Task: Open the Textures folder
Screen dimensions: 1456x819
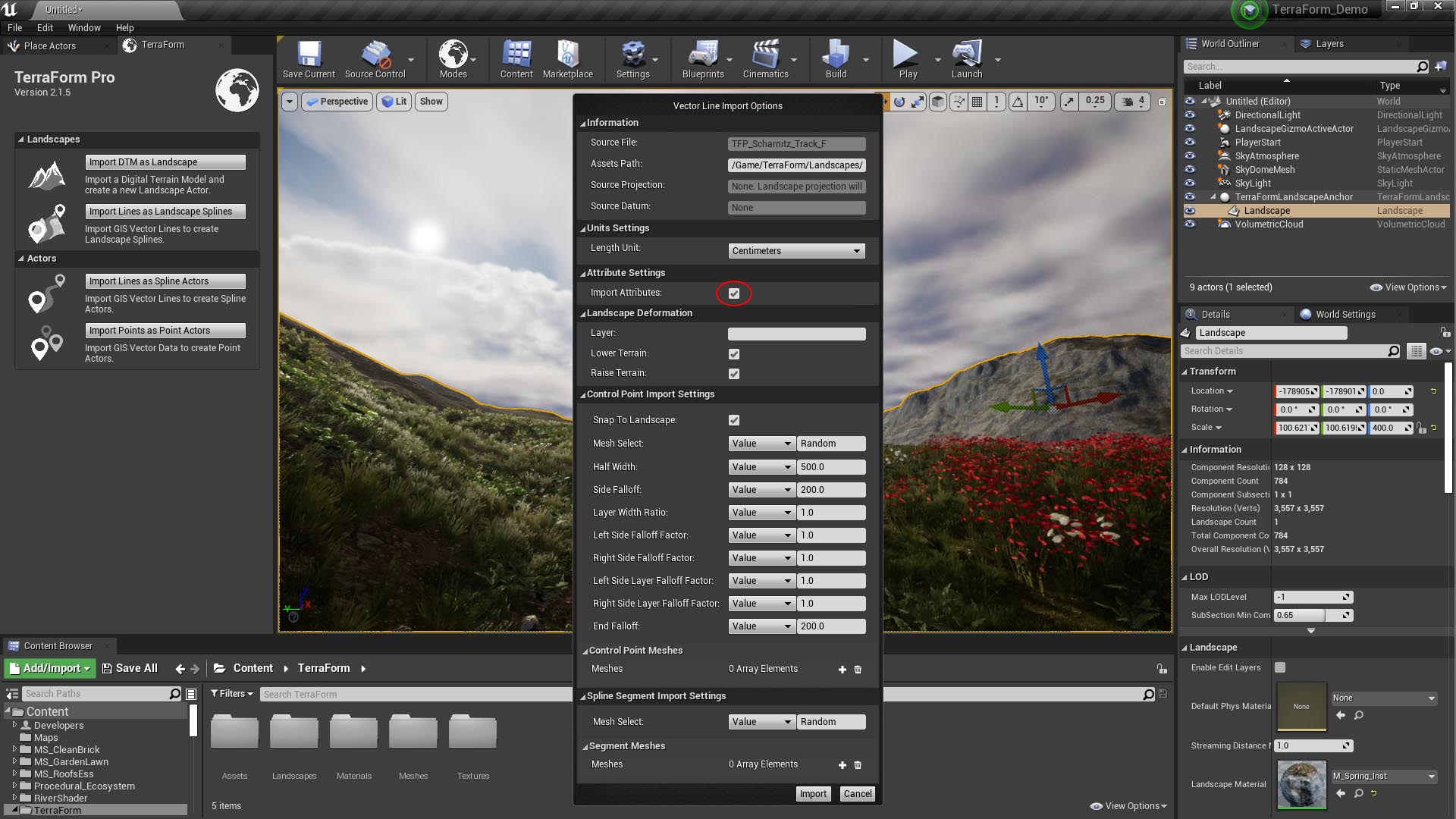Action: point(473,747)
